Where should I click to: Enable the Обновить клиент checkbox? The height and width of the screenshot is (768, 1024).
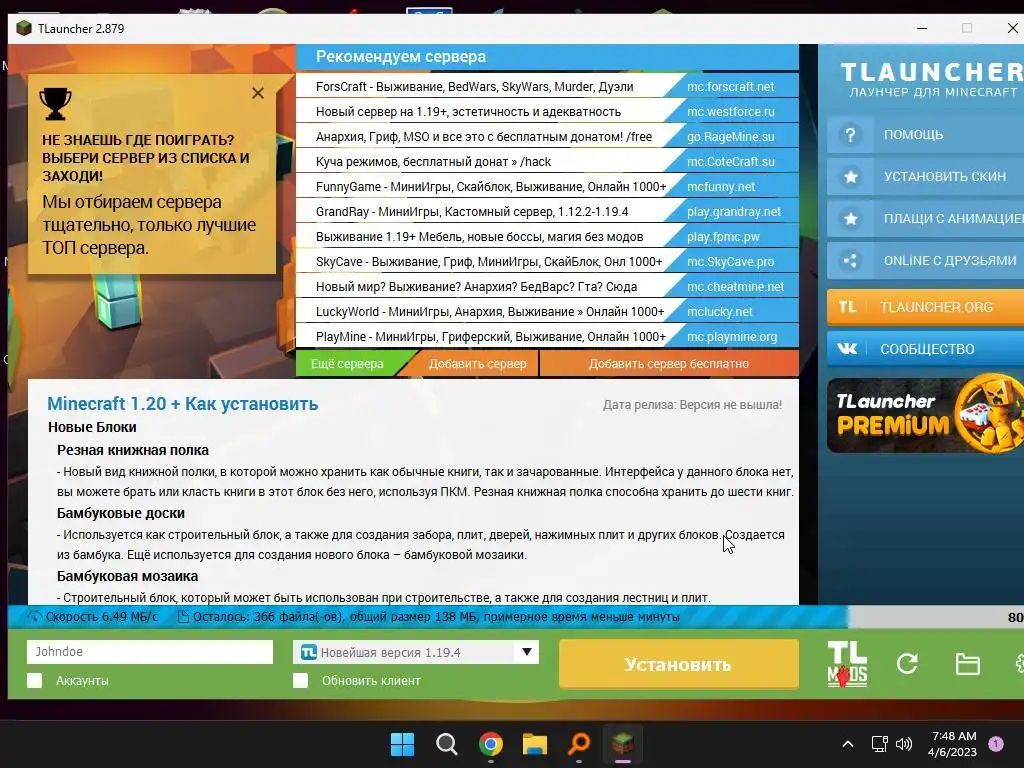point(300,680)
